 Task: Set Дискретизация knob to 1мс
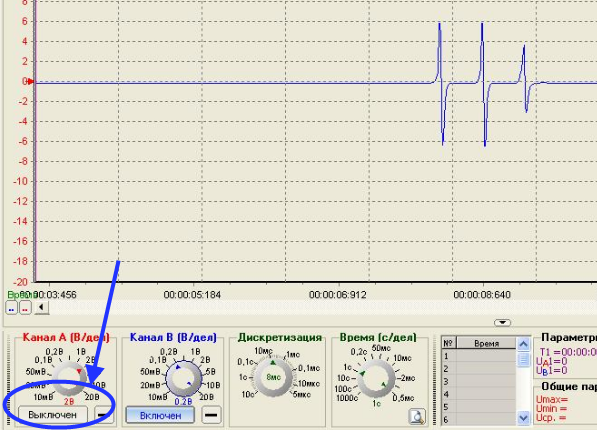click(x=293, y=355)
